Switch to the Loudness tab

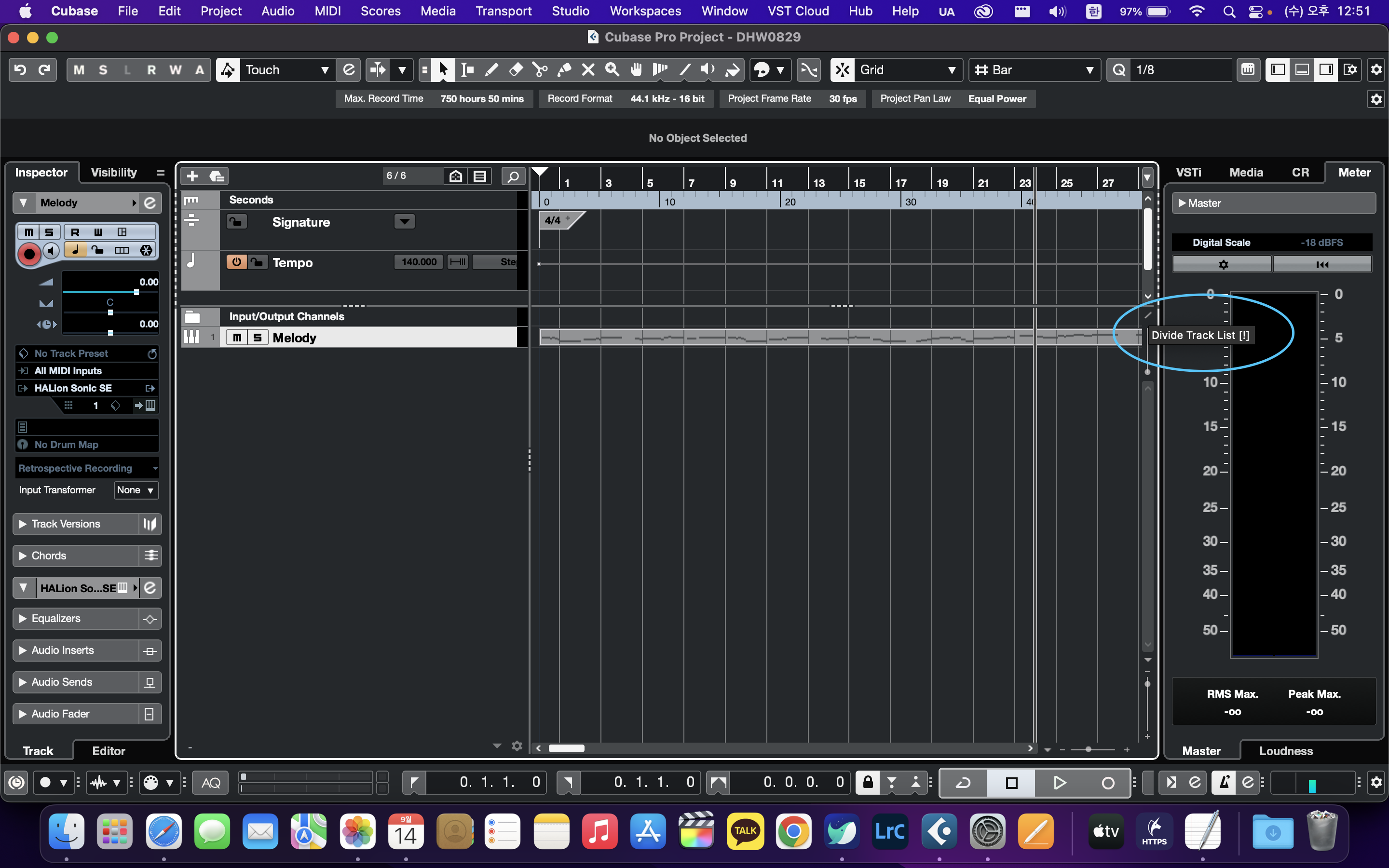(x=1286, y=750)
